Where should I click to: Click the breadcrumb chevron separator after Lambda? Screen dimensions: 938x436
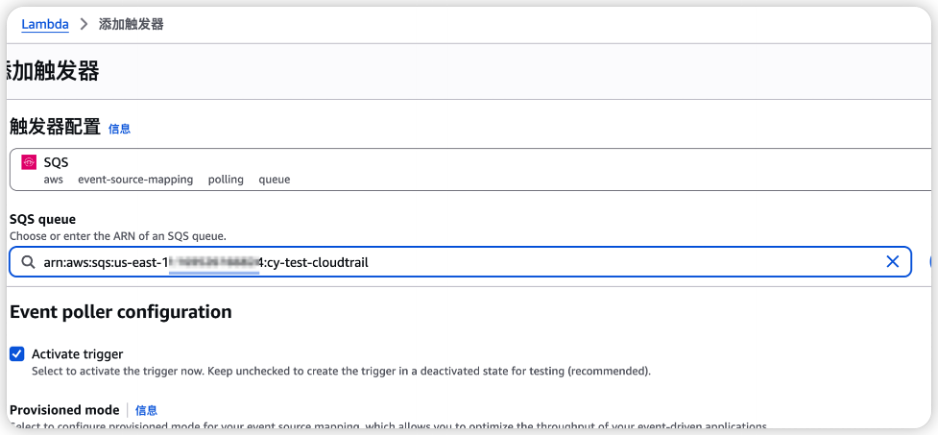[84, 25]
